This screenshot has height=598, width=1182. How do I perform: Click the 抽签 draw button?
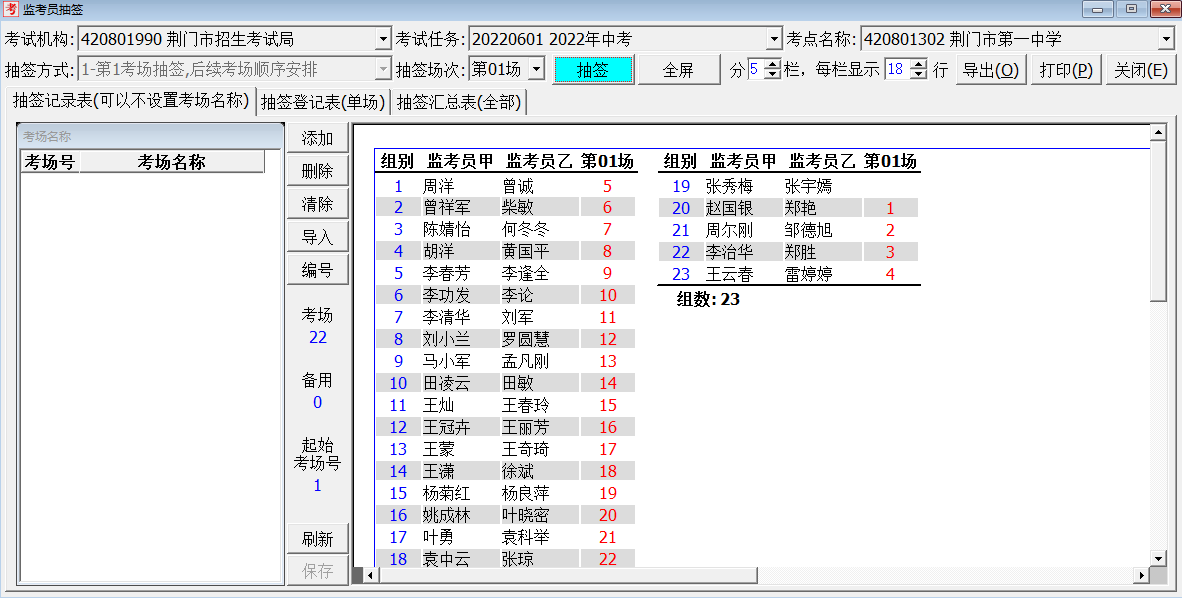(593, 70)
